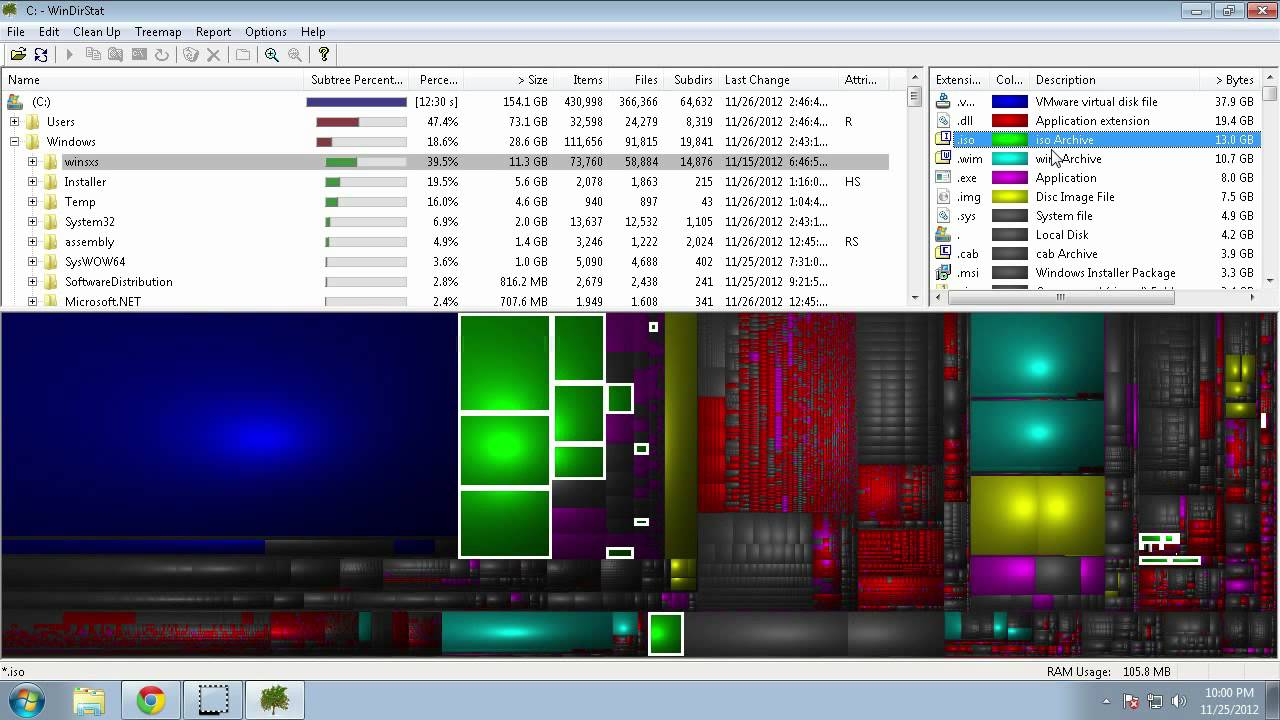Click the Command Prompt Here toolbar icon
1280x720 pixels.
pyautogui.click(x=139, y=55)
